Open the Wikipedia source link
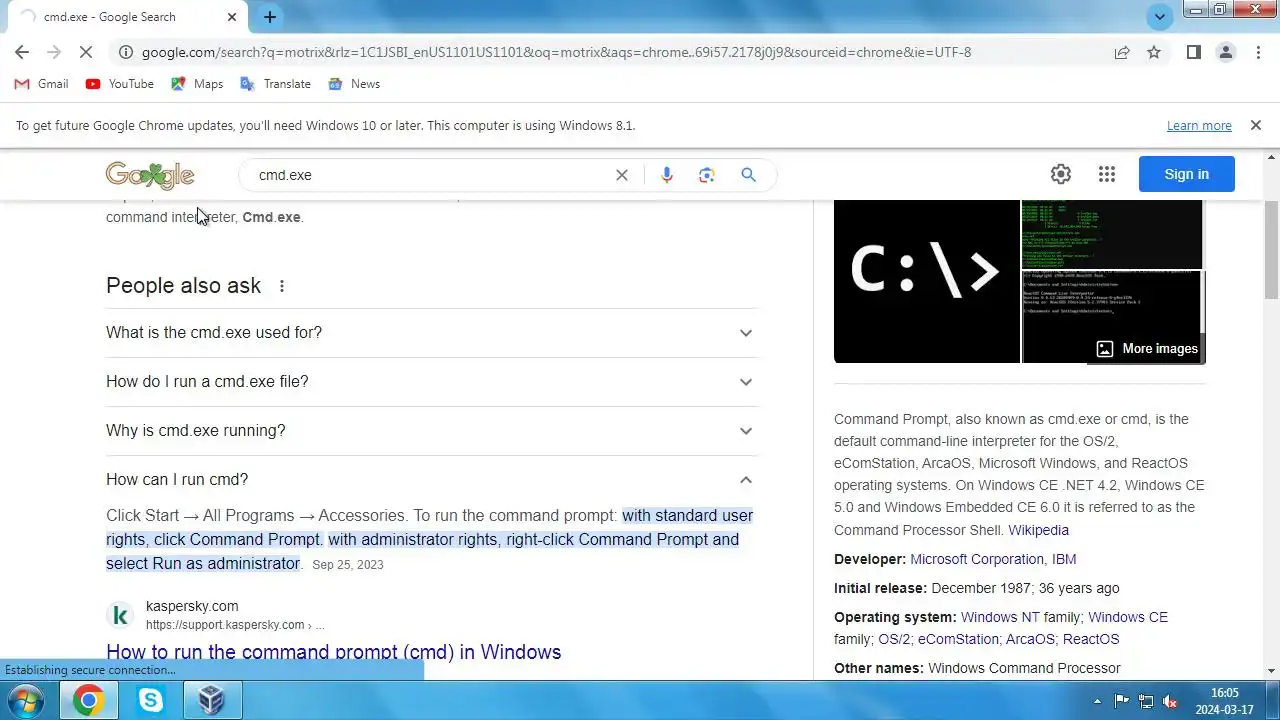The width and height of the screenshot is (1280, 720). [x=1038, y=530]
